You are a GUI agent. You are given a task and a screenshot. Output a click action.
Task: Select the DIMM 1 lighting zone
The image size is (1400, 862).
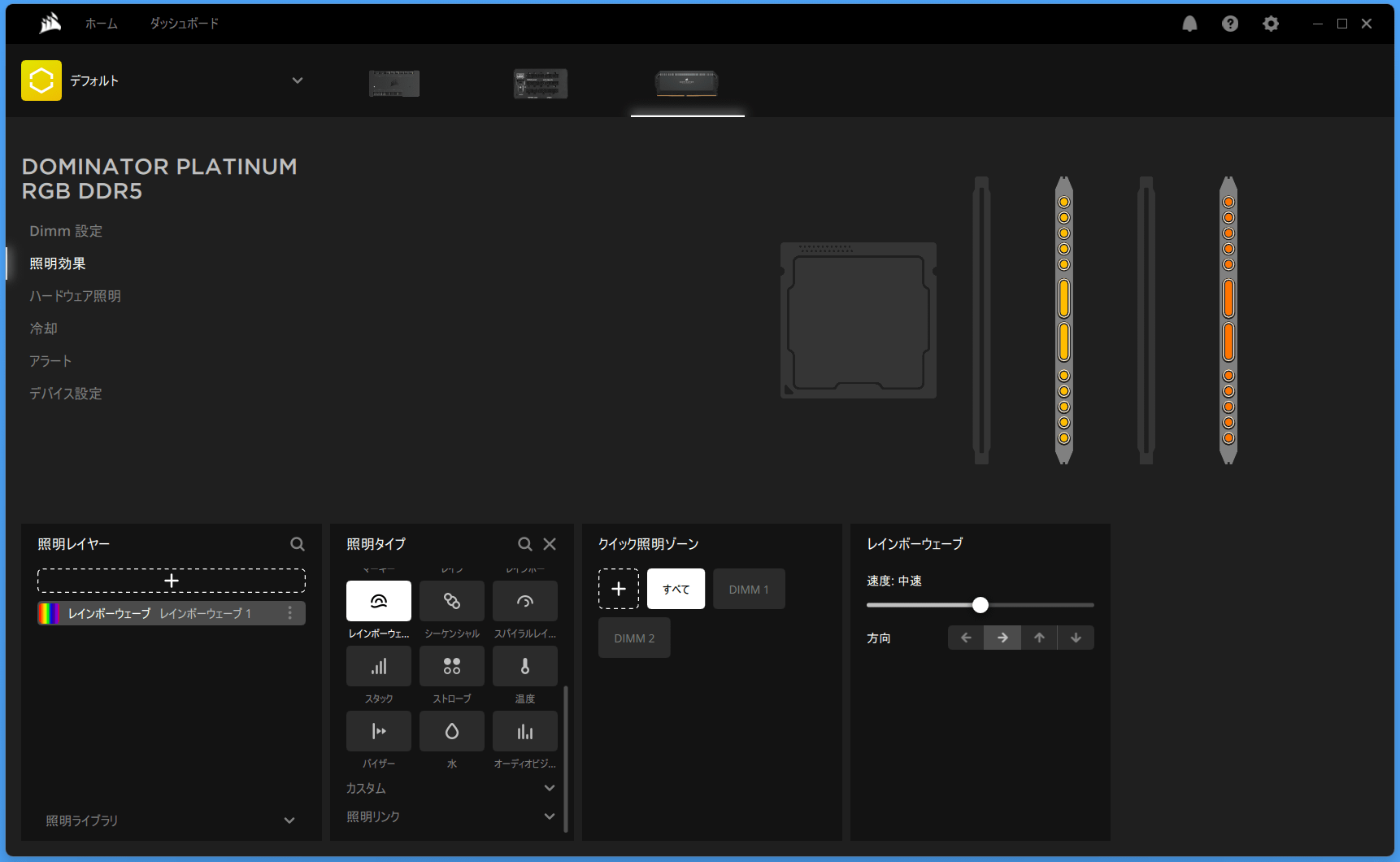(x=749, y=589)
